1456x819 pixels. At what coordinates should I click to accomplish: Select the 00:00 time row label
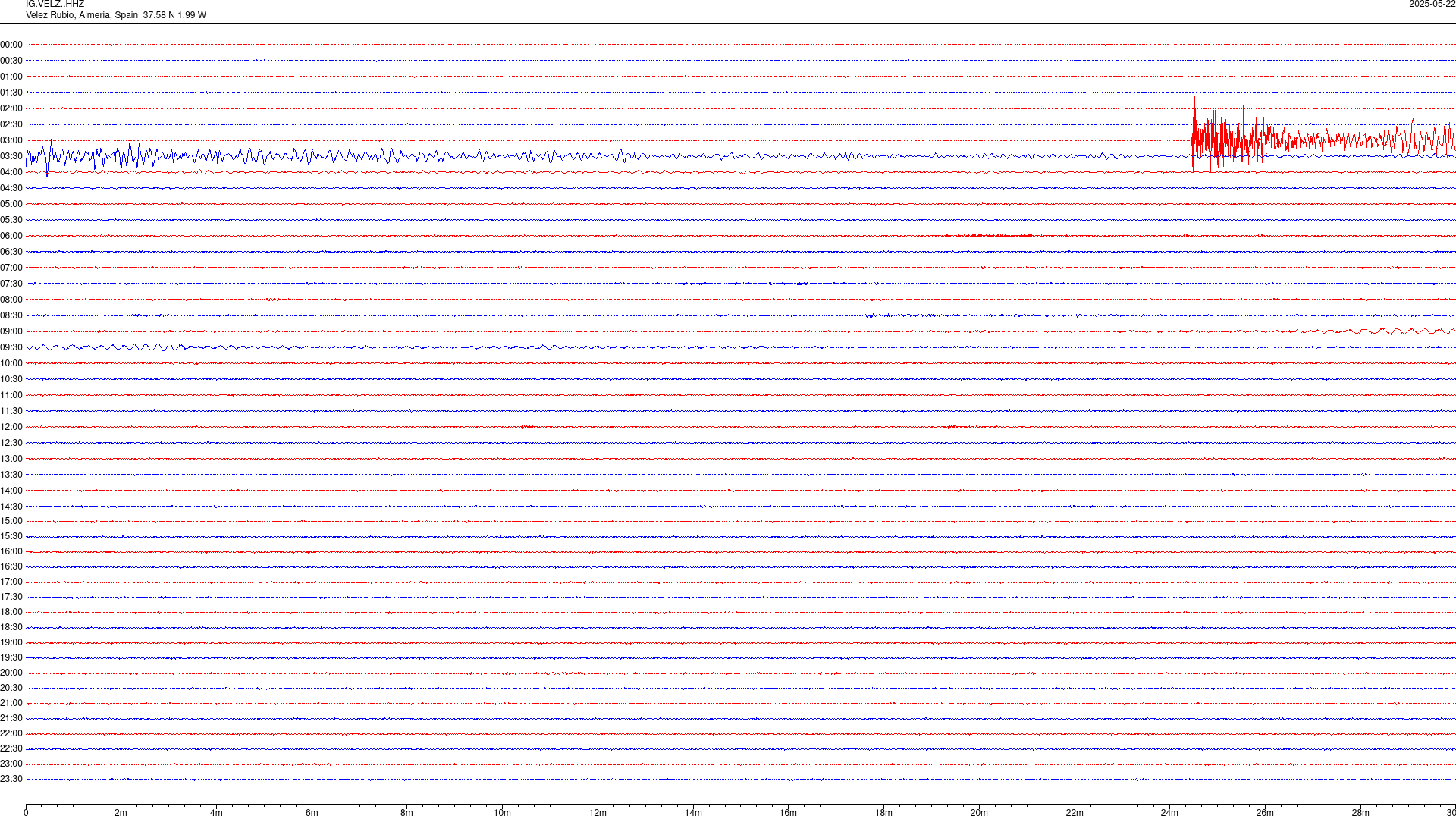[11, 45]
